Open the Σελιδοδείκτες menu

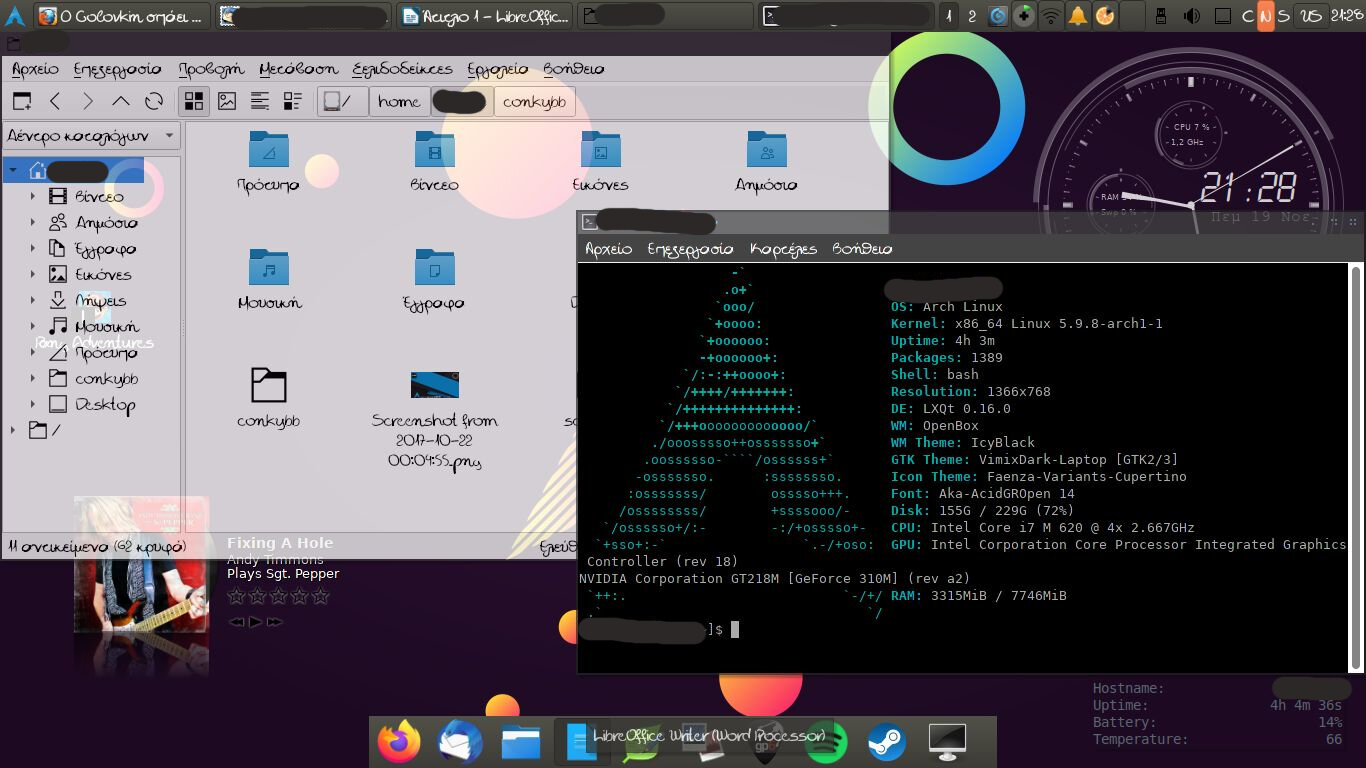(402, 69)
